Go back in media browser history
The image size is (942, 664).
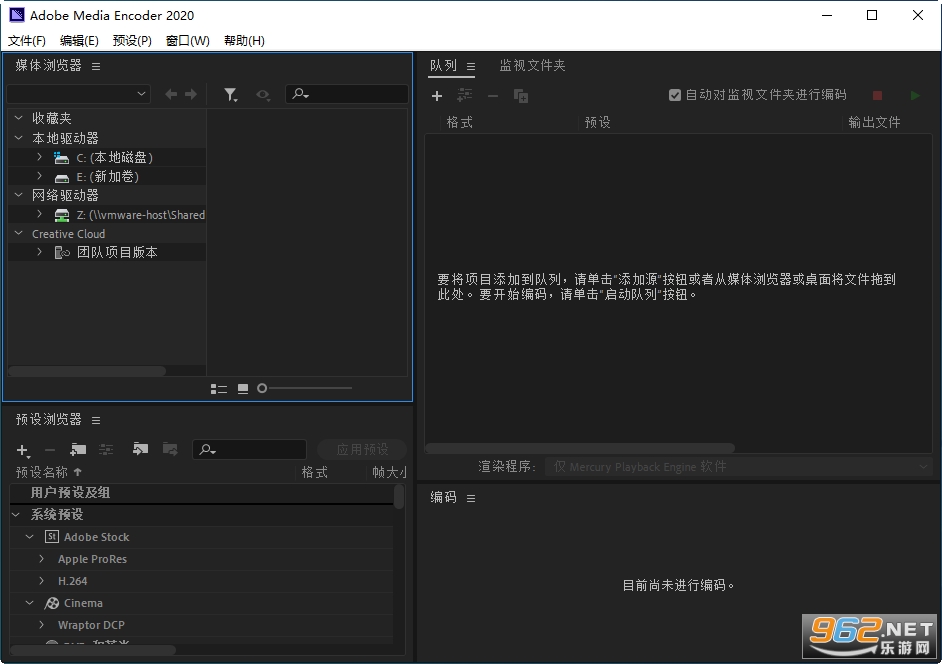click(x=171, y=94)
